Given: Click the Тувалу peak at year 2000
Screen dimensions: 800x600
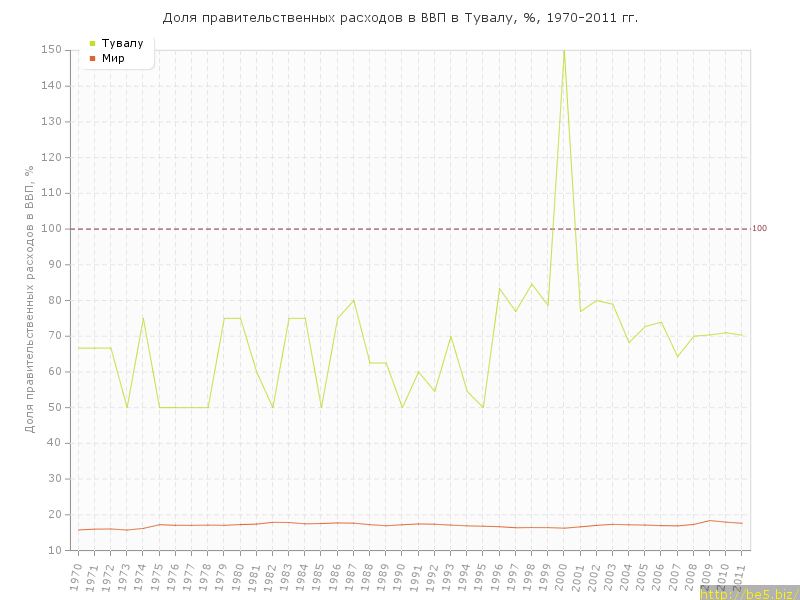Looking at the screenshot, I should (564, 52).
